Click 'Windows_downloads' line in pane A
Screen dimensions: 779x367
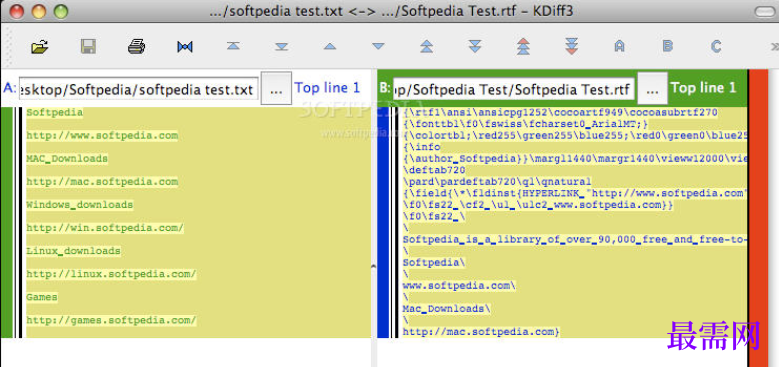pyautogui.click(x=79, y=205)
